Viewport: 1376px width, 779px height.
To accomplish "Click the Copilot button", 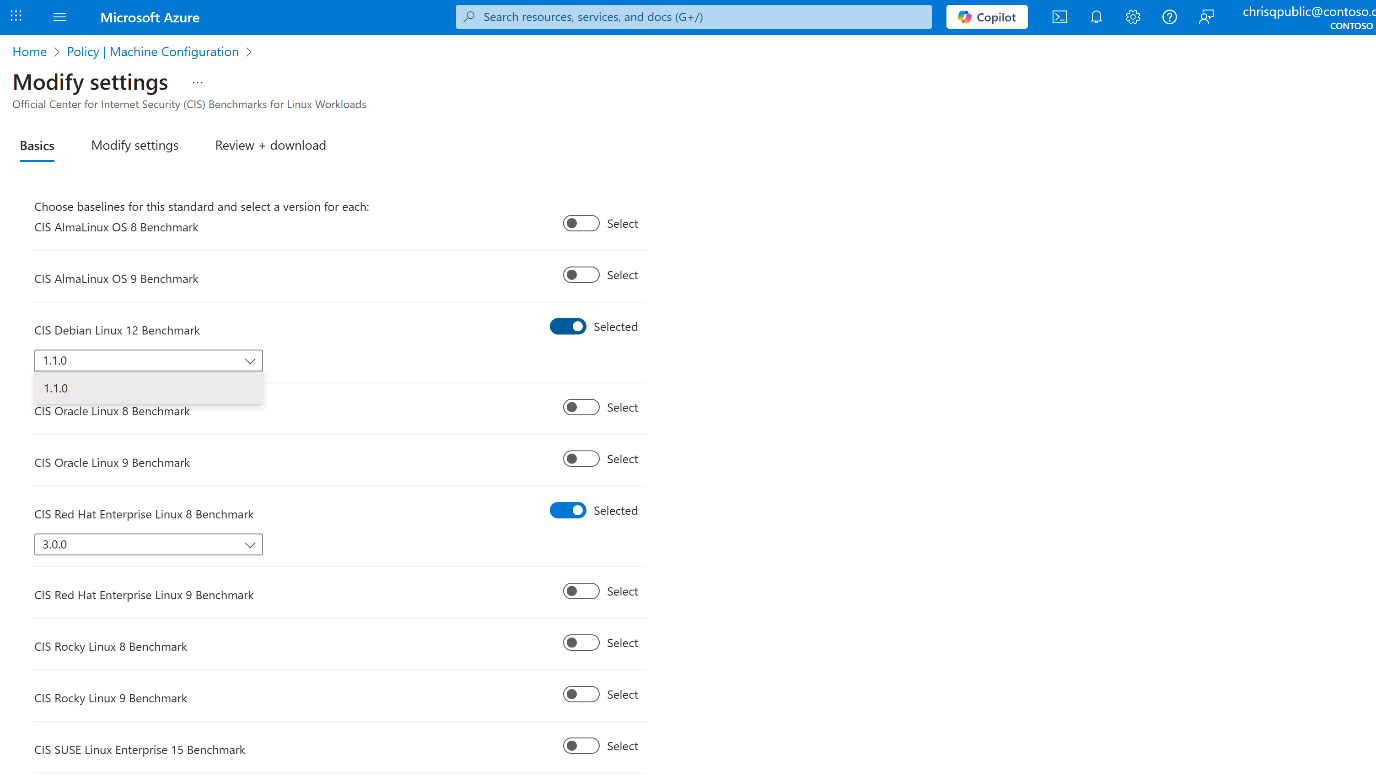I will tap(987, 17).
